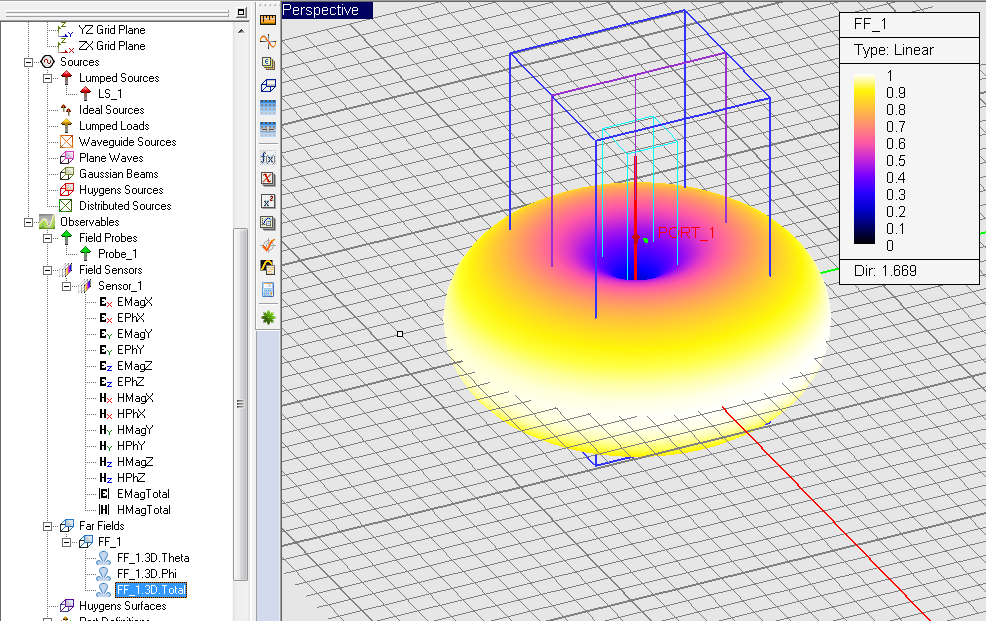Collapse the Sources tree node

(27, 62)
